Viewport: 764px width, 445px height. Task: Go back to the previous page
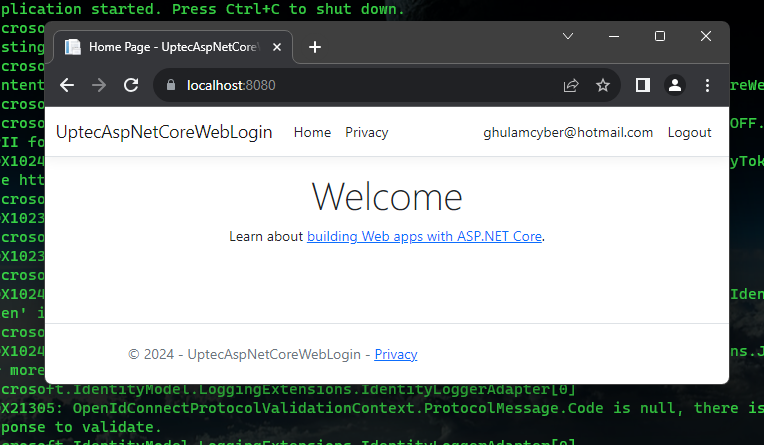(67, 85)
